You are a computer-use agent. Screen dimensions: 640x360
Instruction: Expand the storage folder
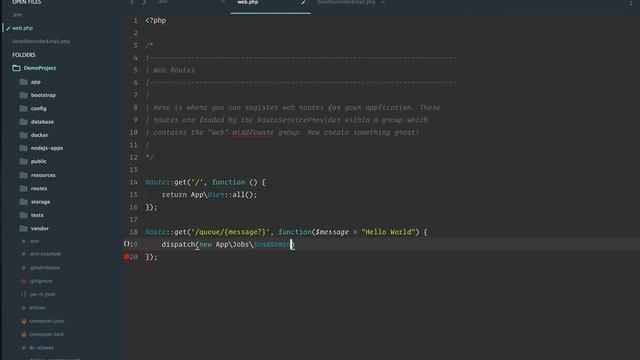[x=40, y=202]
